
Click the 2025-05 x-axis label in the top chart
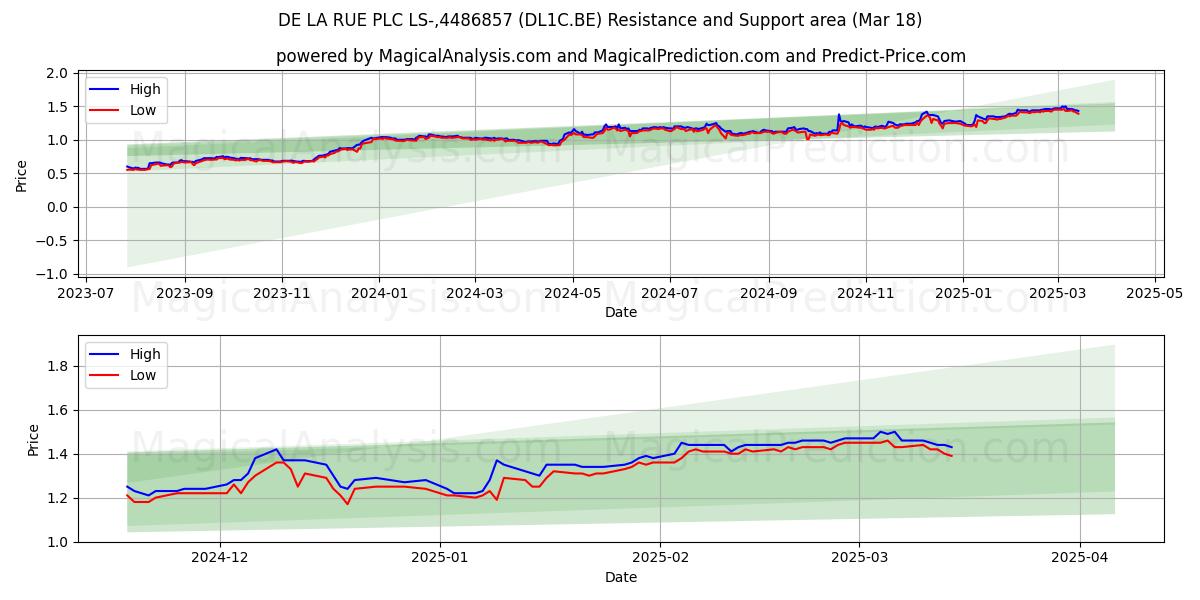point(1155,294)
